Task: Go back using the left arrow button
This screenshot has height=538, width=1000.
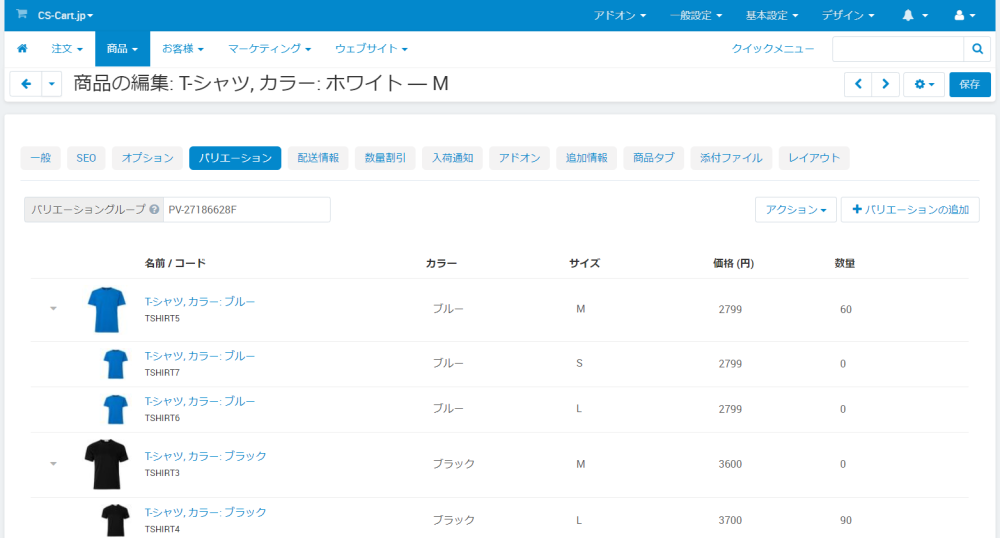Action: (26, 84)
